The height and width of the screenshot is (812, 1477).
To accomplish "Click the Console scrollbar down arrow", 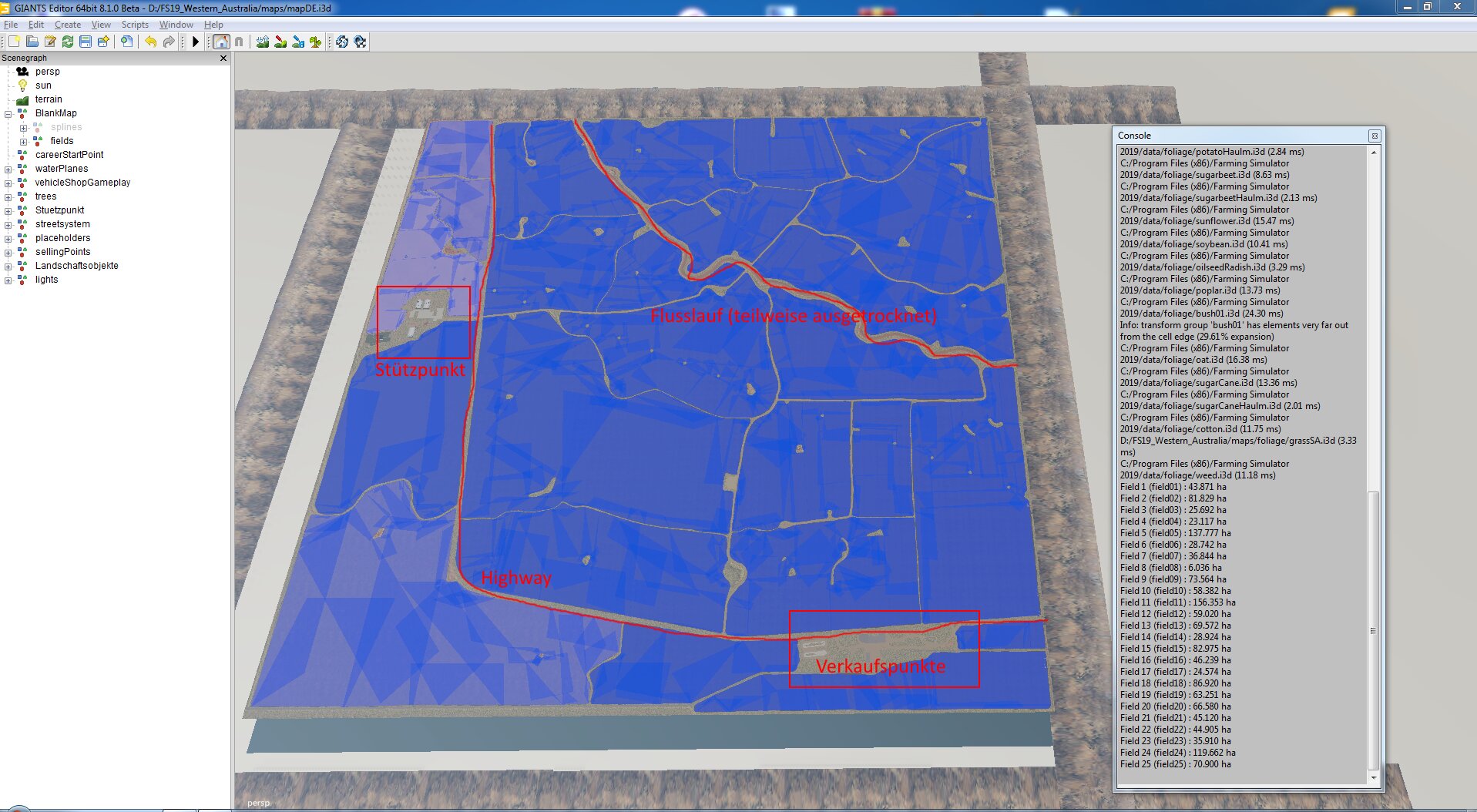I will [x=1373, y=778].
